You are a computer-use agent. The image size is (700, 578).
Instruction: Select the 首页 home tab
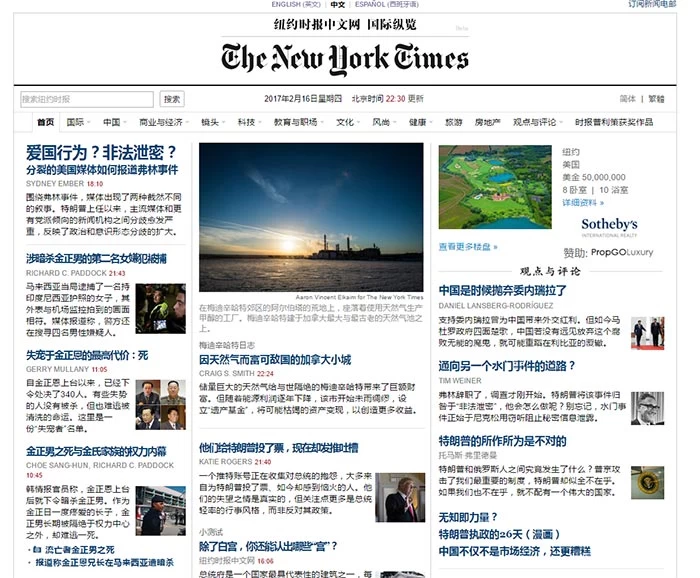(46, 122)
